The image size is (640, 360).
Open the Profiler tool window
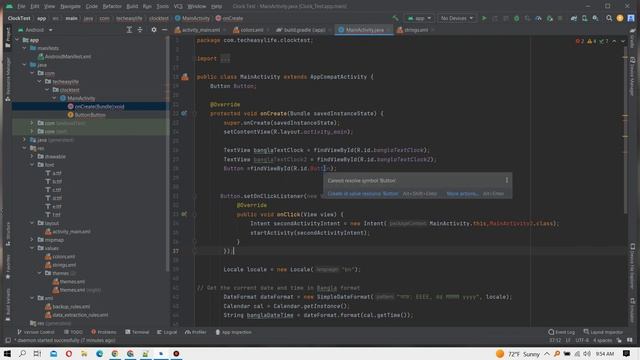196,332
